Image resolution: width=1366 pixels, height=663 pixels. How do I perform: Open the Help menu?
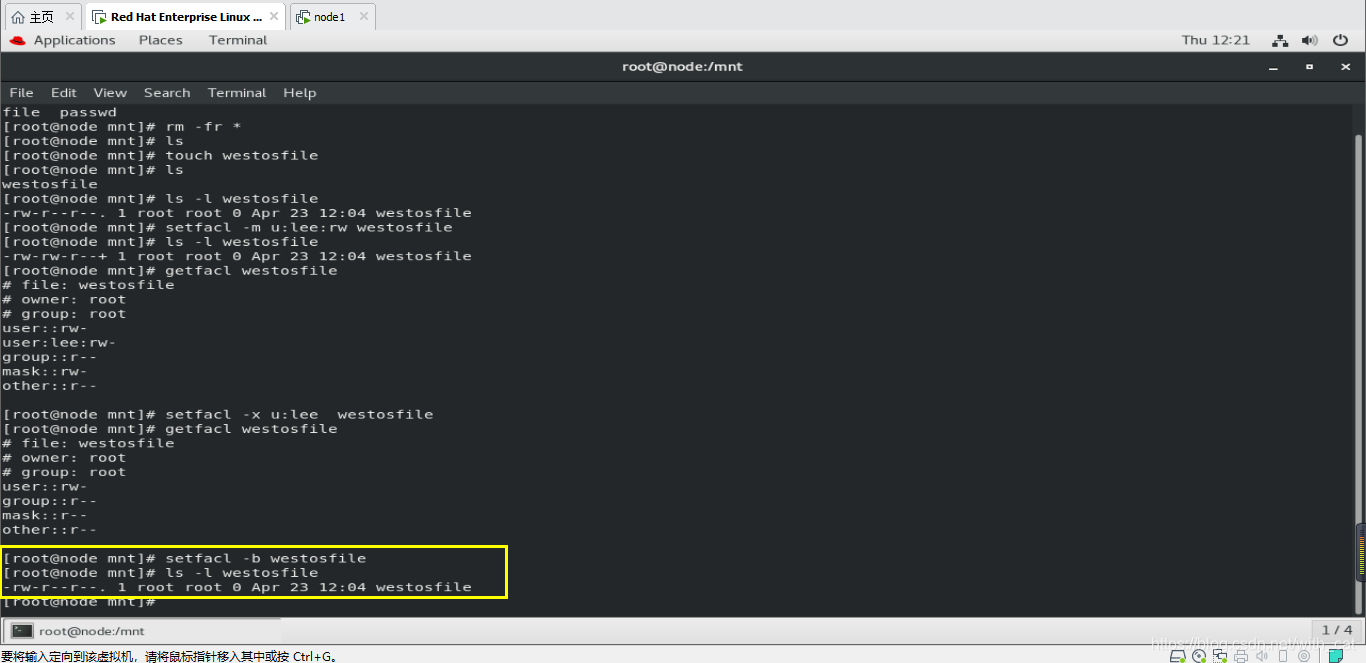pyautogui.click(x=300, y=92)
